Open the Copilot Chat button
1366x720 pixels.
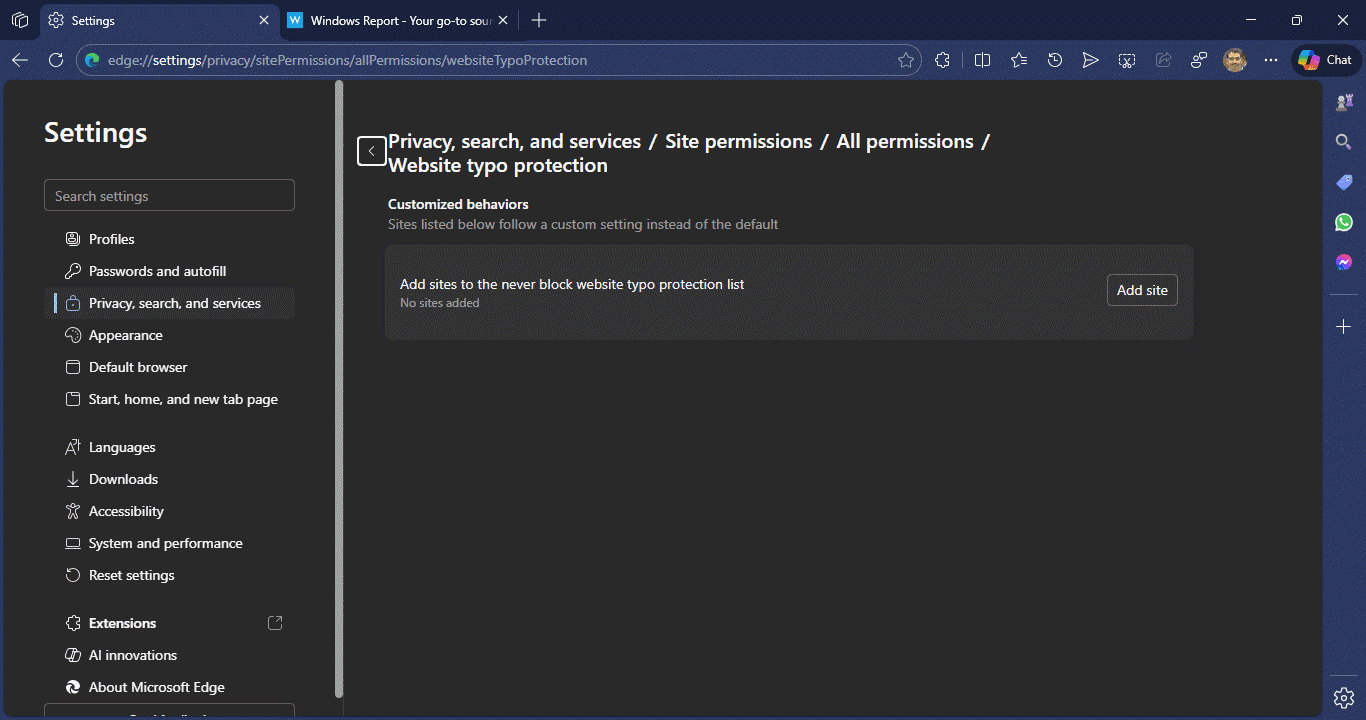[x=1326, y=60]
